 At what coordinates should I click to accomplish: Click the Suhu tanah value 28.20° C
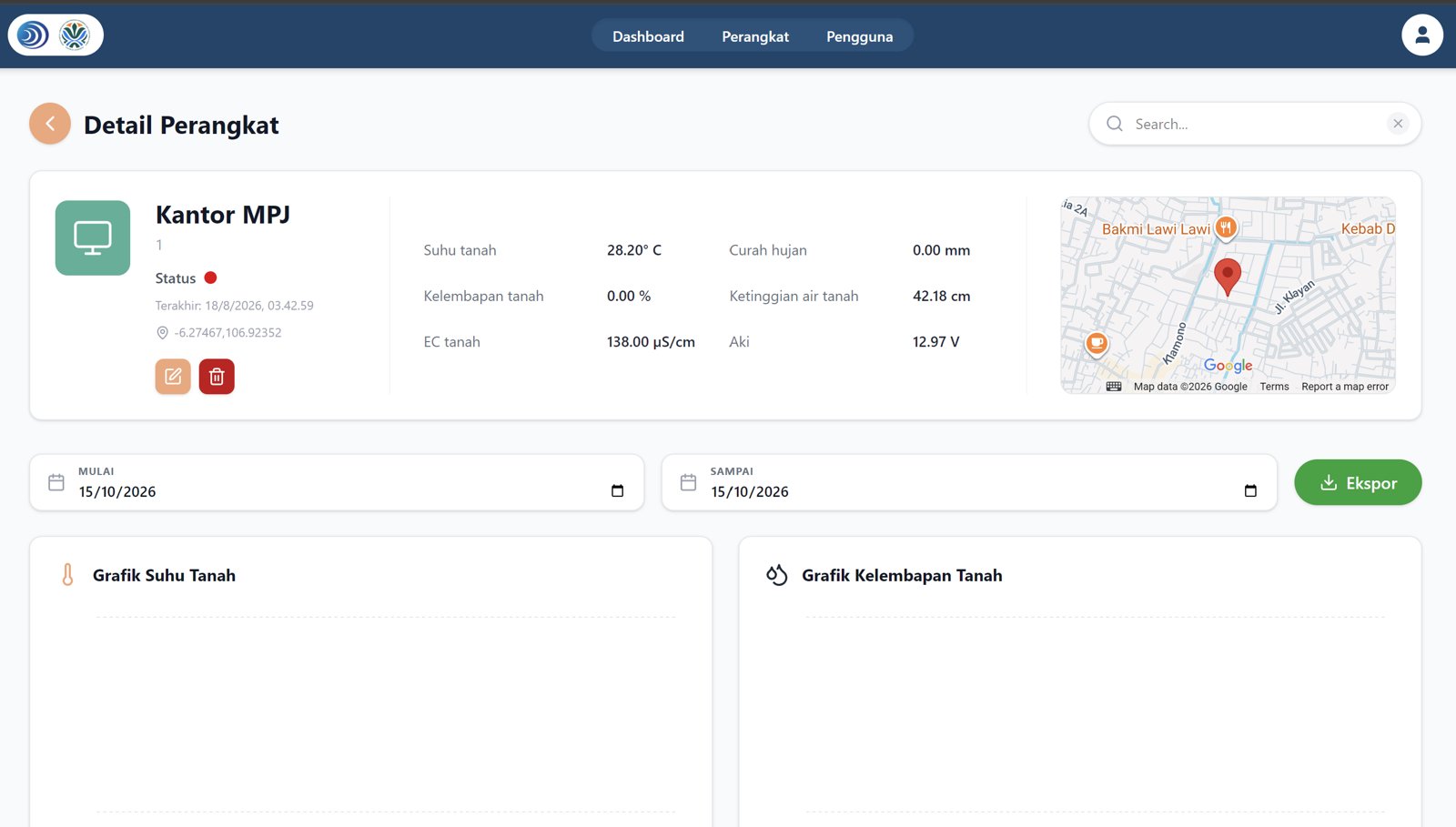tap(634, 250)
